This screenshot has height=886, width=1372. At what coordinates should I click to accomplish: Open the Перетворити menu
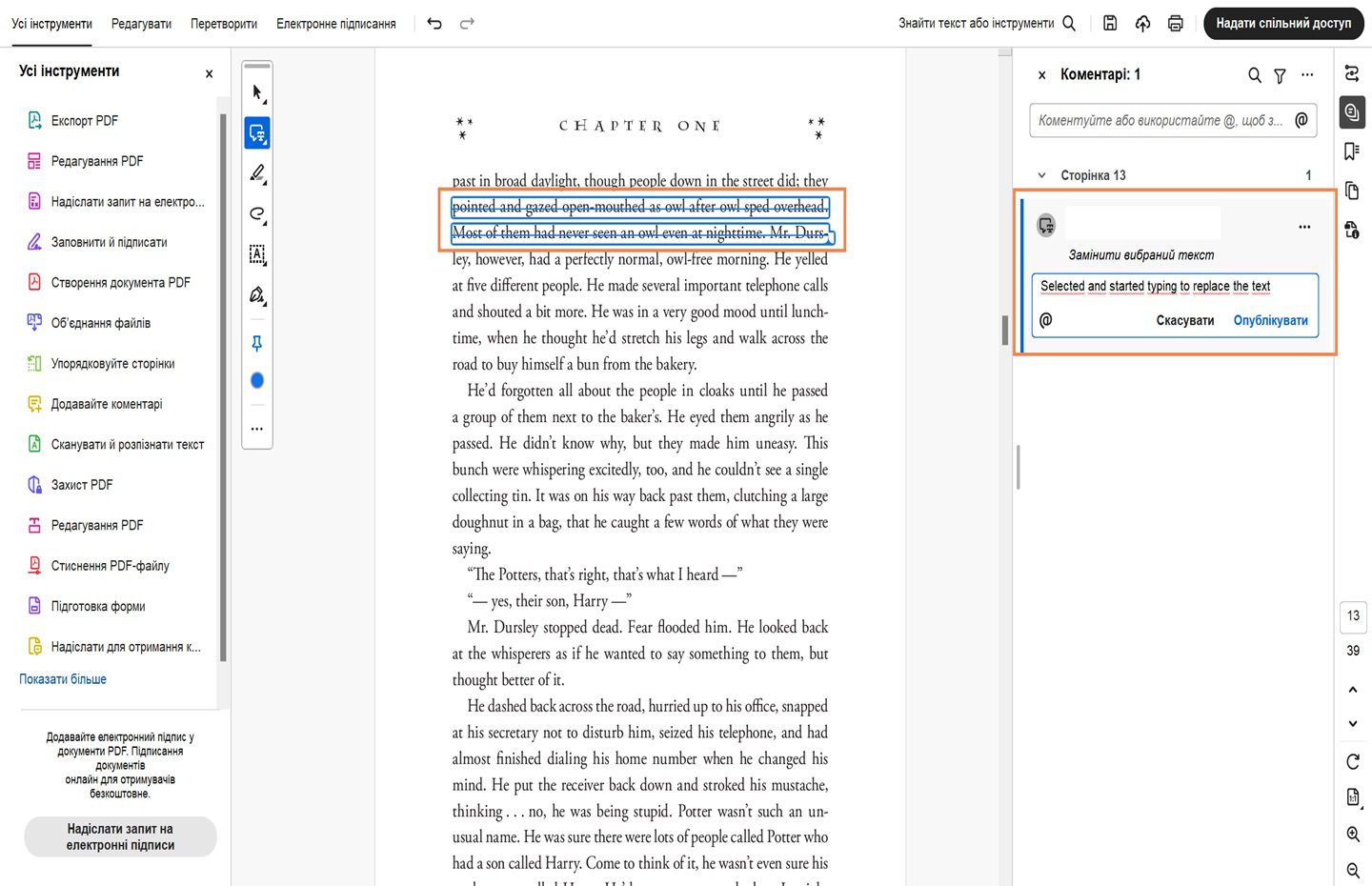tap(224, 24)
